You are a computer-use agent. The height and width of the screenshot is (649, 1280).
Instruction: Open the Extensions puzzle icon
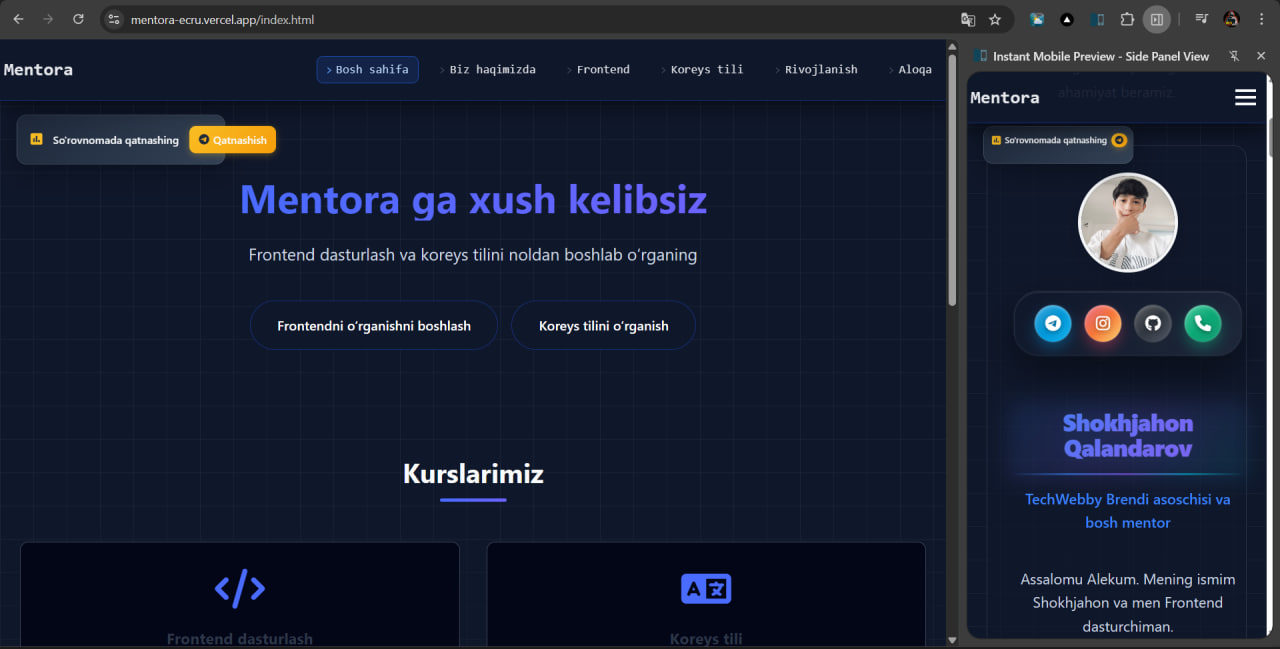click(x=1127, y=19)
